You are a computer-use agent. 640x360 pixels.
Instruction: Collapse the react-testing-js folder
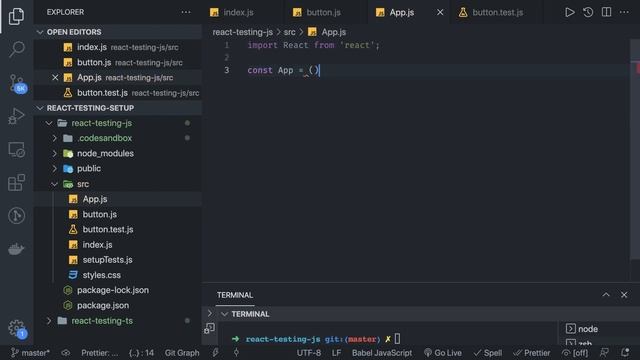pos(118,123)
